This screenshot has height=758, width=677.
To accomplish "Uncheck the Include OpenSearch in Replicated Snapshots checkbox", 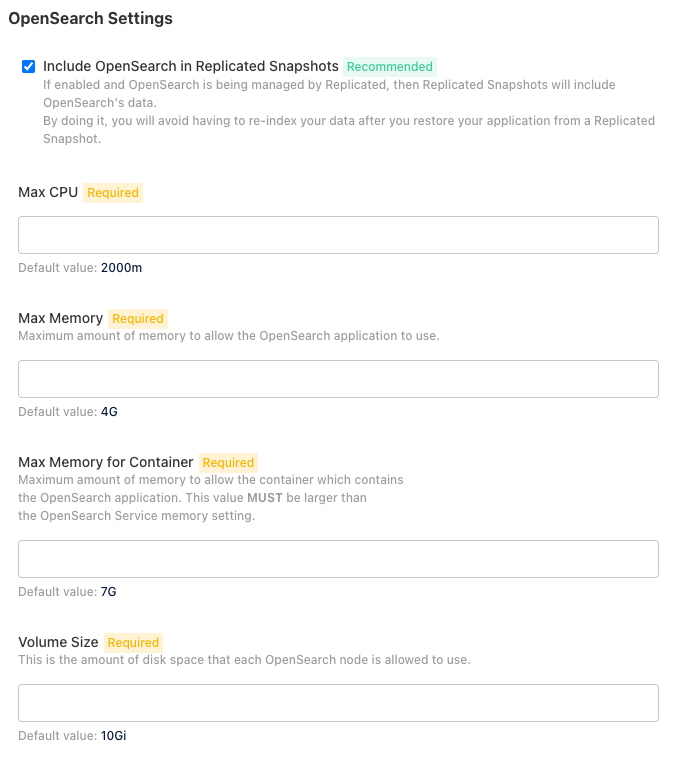I will click(x=29, y=66).
